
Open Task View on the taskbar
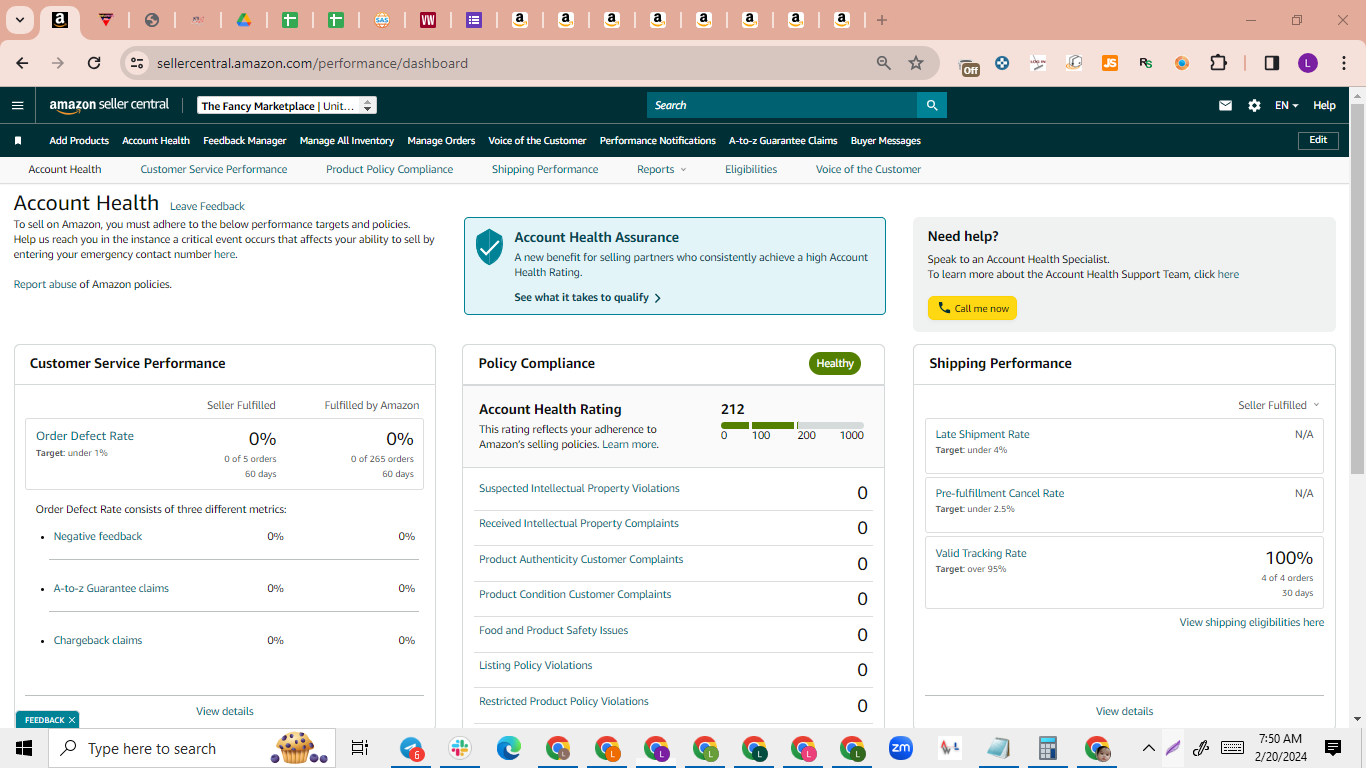point(360,748)
